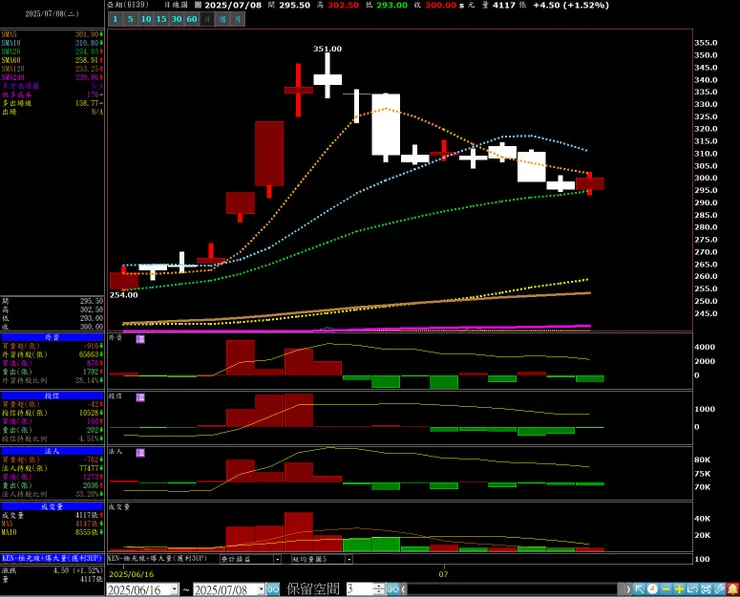Switch to the 10-minute timeframe

click(146, 19)
